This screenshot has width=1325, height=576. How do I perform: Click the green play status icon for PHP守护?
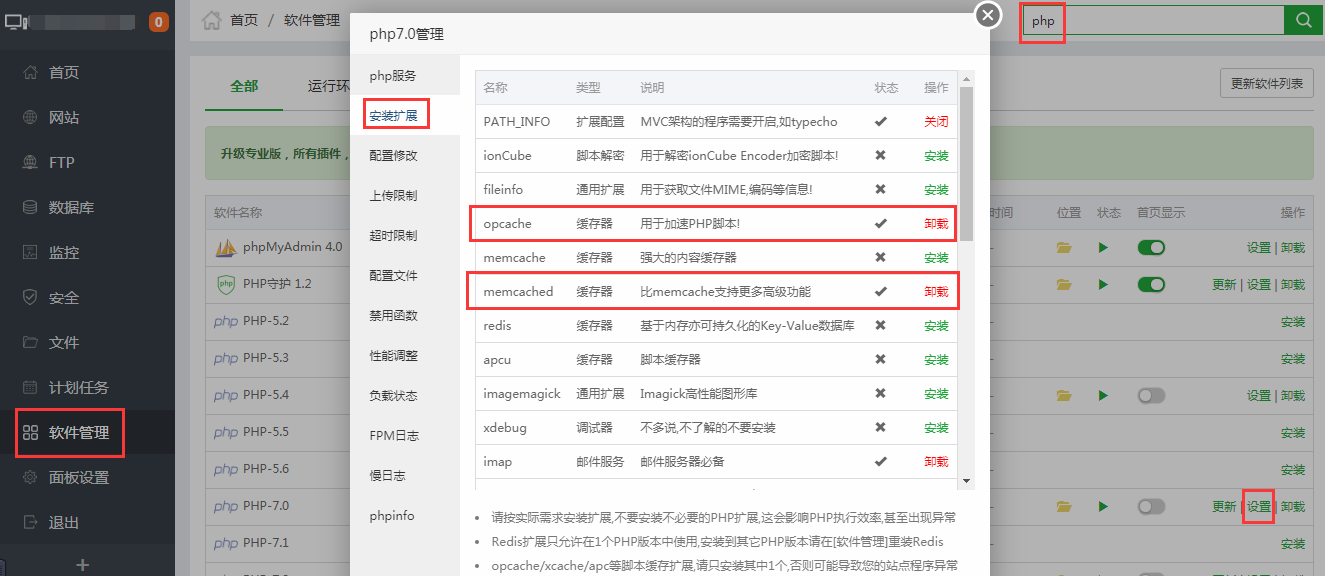pyautogui.click(x=1104, y=285)
